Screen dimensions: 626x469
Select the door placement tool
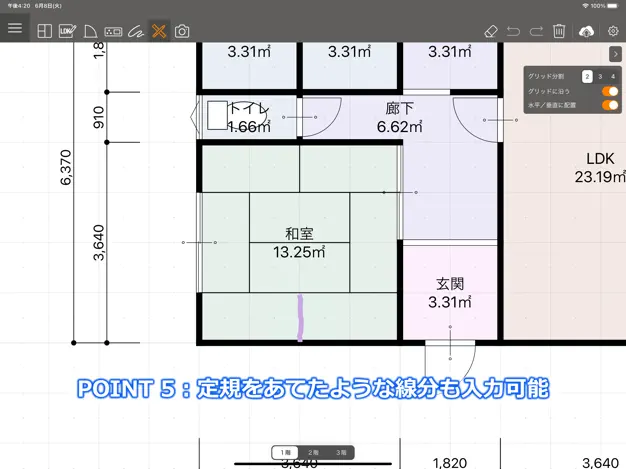(91, 31)
